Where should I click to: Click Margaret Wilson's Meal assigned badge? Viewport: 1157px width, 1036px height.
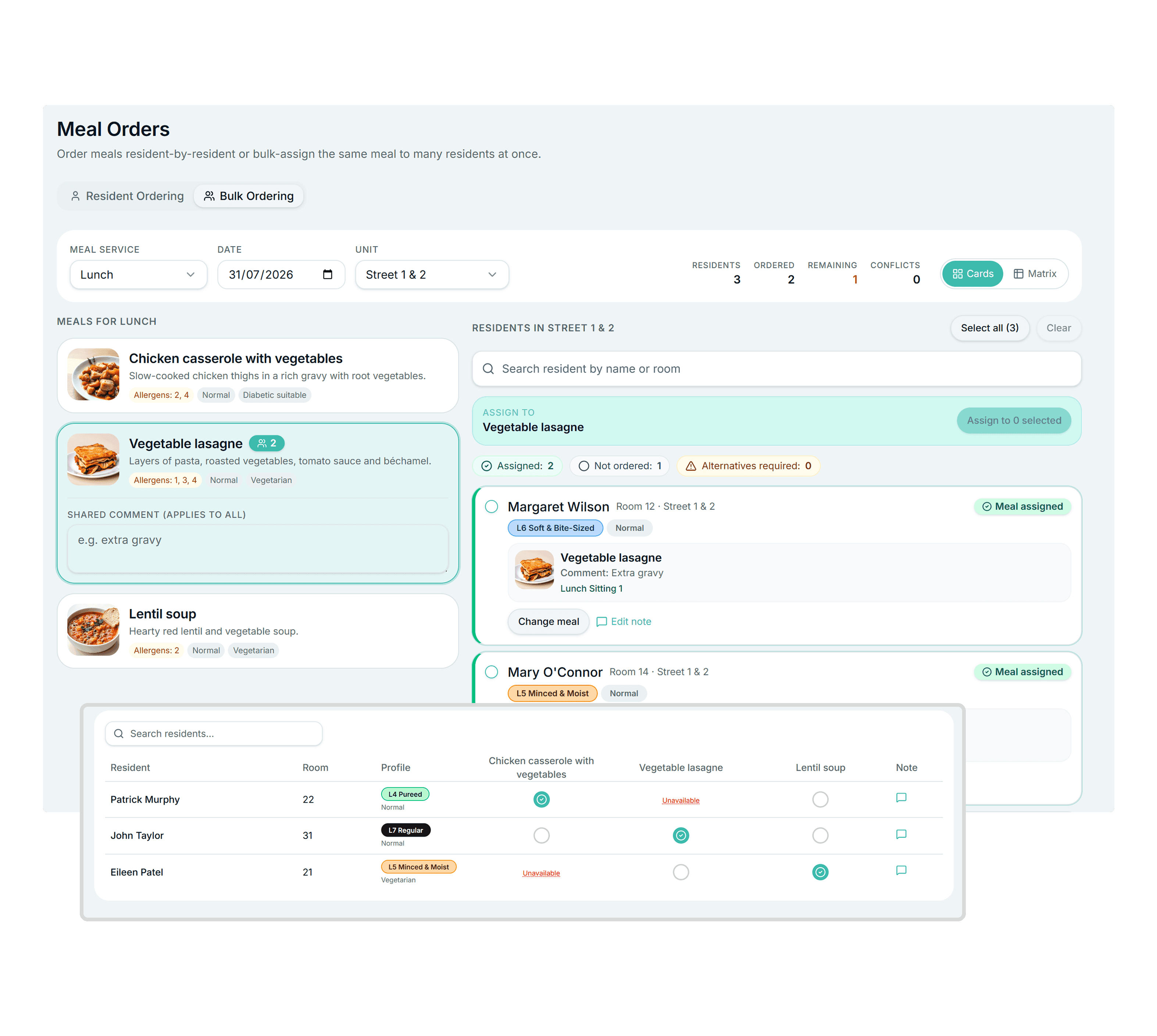1023,507
